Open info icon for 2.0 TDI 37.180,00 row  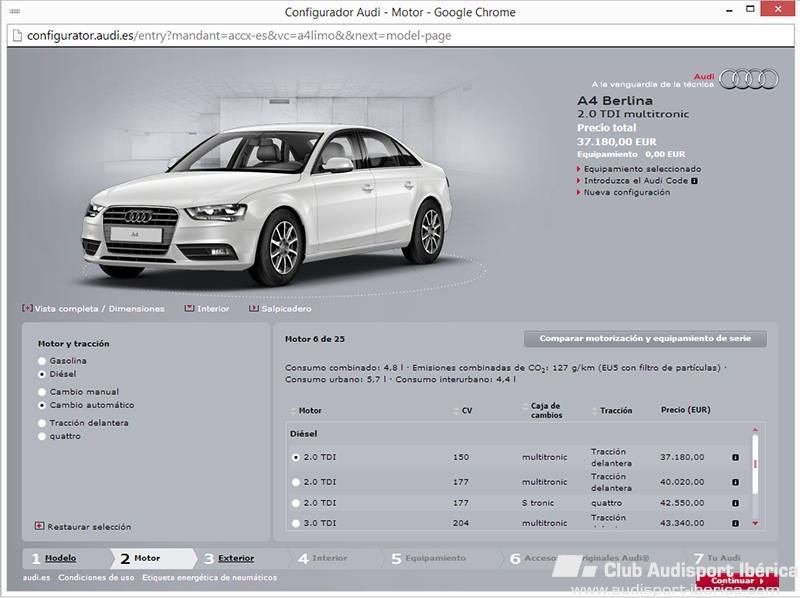pyautogui.click(x=735, y=457)
